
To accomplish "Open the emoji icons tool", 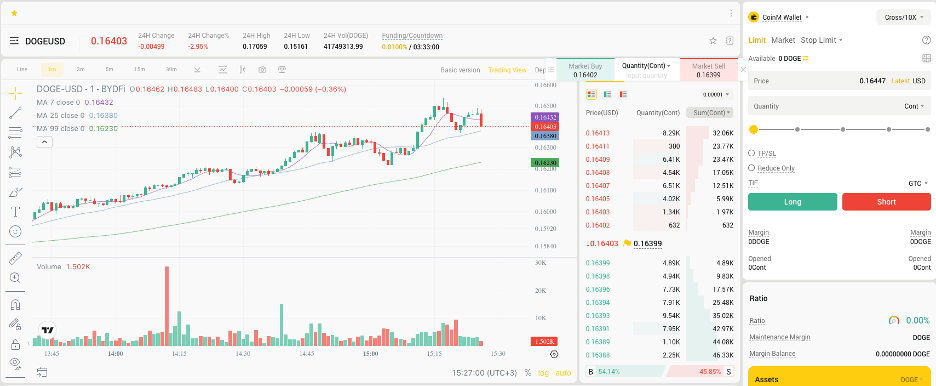I will 16,231.
